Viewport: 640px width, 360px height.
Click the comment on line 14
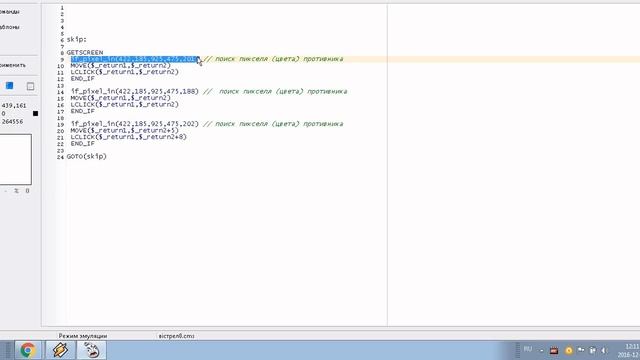[276, 91]
